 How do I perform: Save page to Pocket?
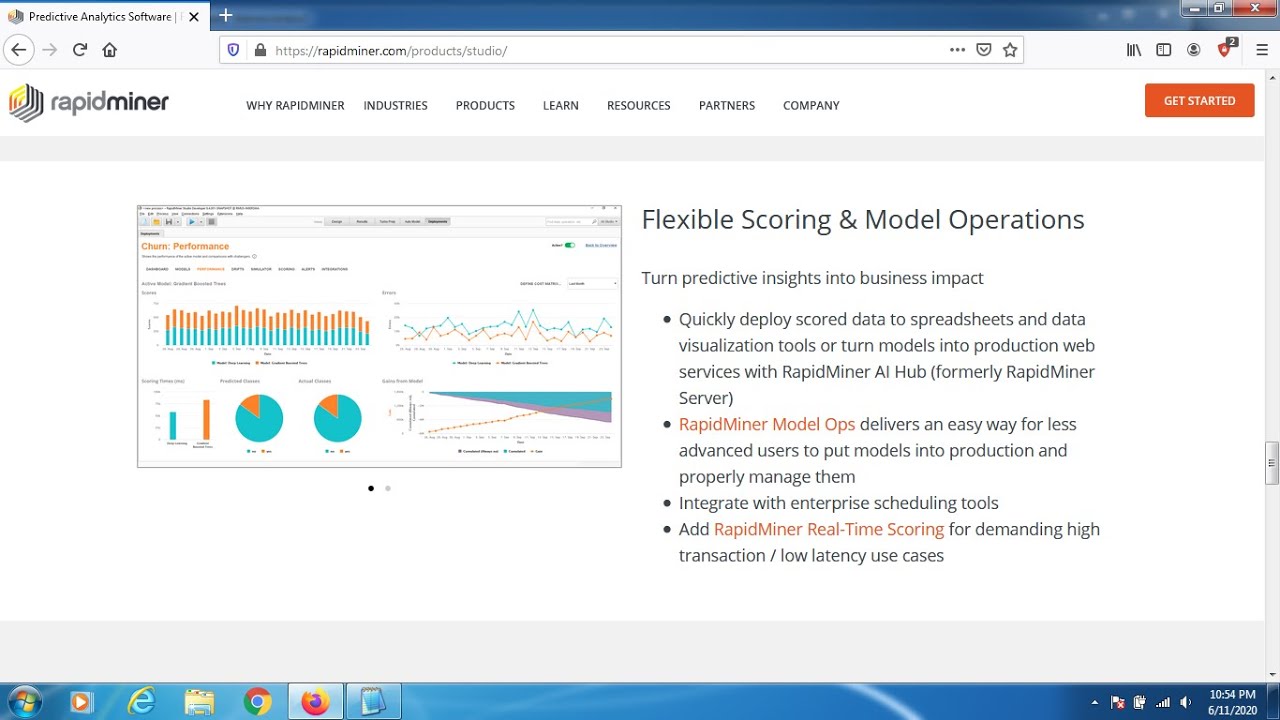(x=984, y=50)
